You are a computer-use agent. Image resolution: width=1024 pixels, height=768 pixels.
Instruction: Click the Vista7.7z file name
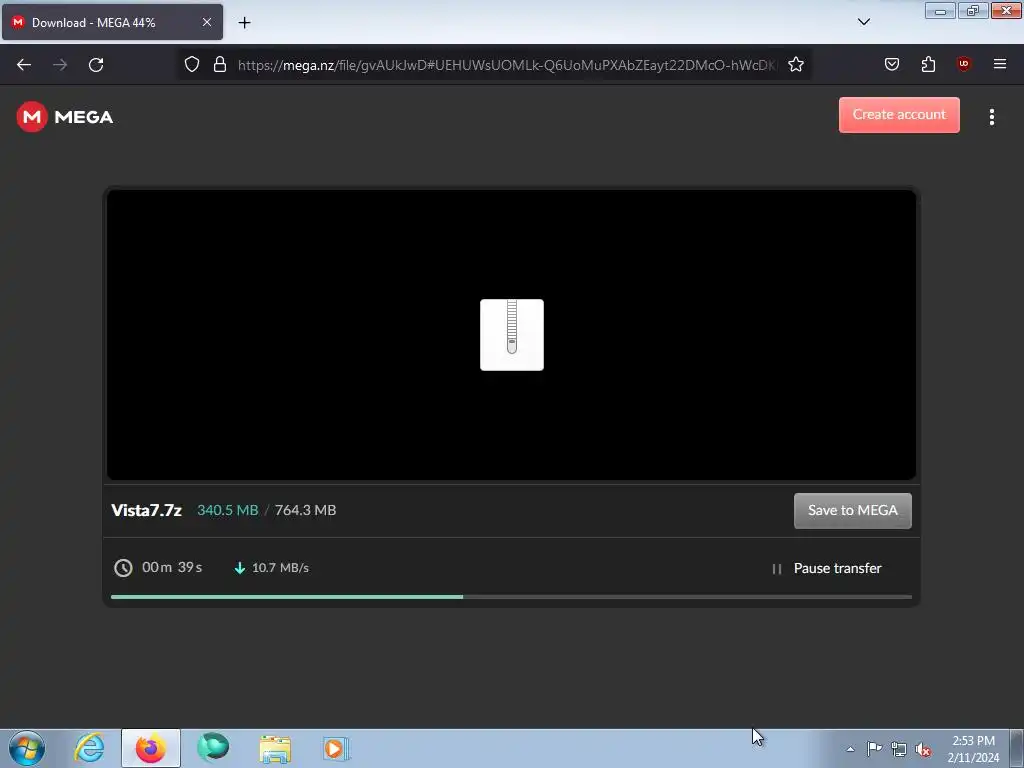coord(146,510)
